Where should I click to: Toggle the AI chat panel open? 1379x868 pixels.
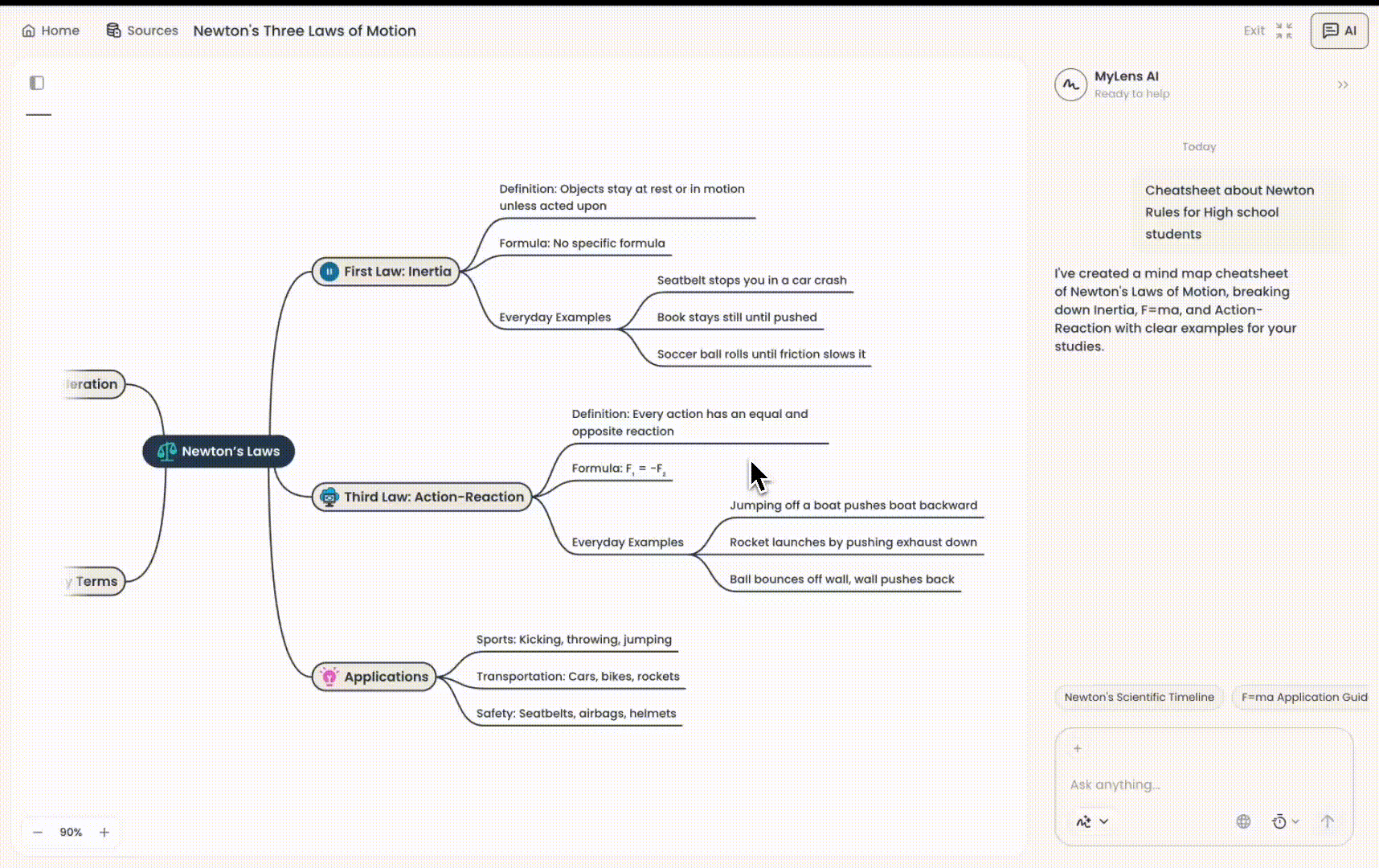(1338, 31)
